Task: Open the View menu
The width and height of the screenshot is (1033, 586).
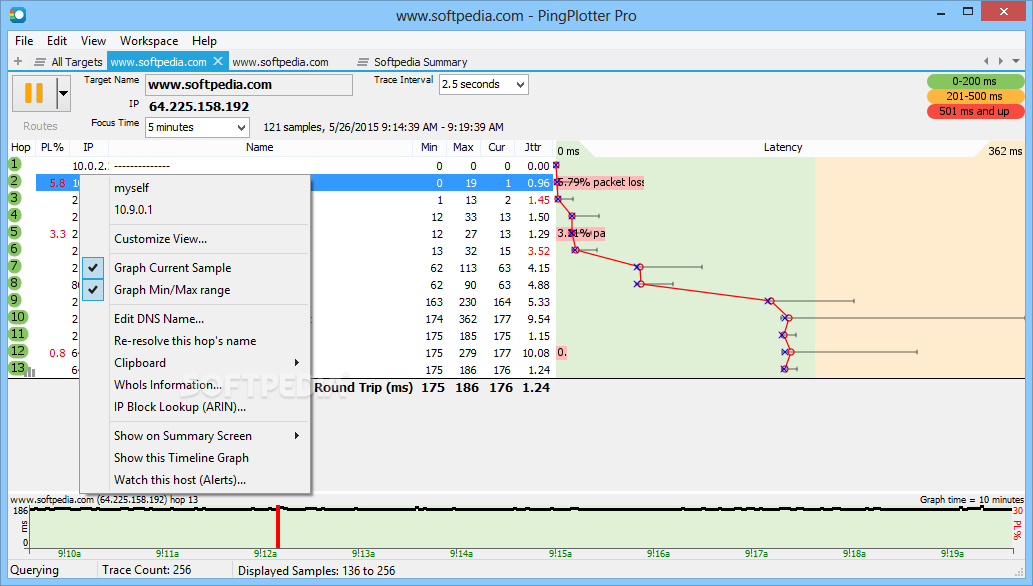Action: click(x=93, y=41)
